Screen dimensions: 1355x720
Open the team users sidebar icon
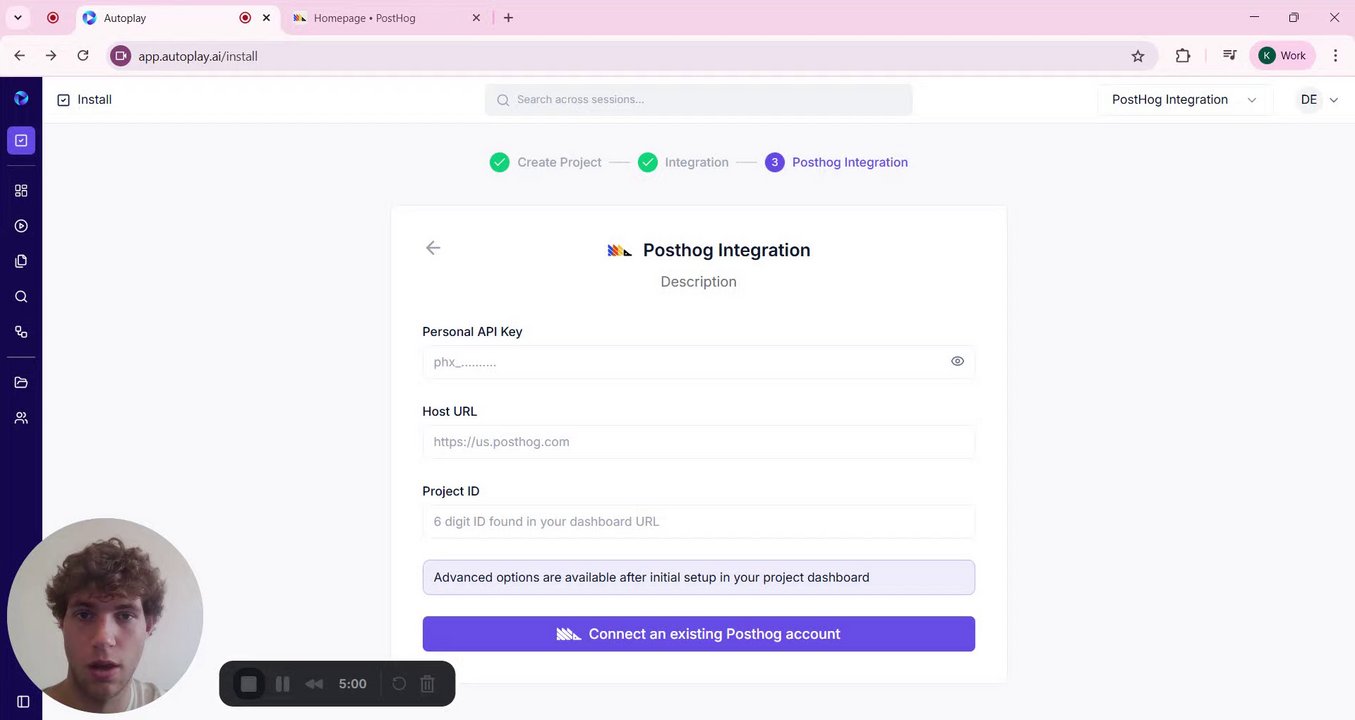[21, 418]
